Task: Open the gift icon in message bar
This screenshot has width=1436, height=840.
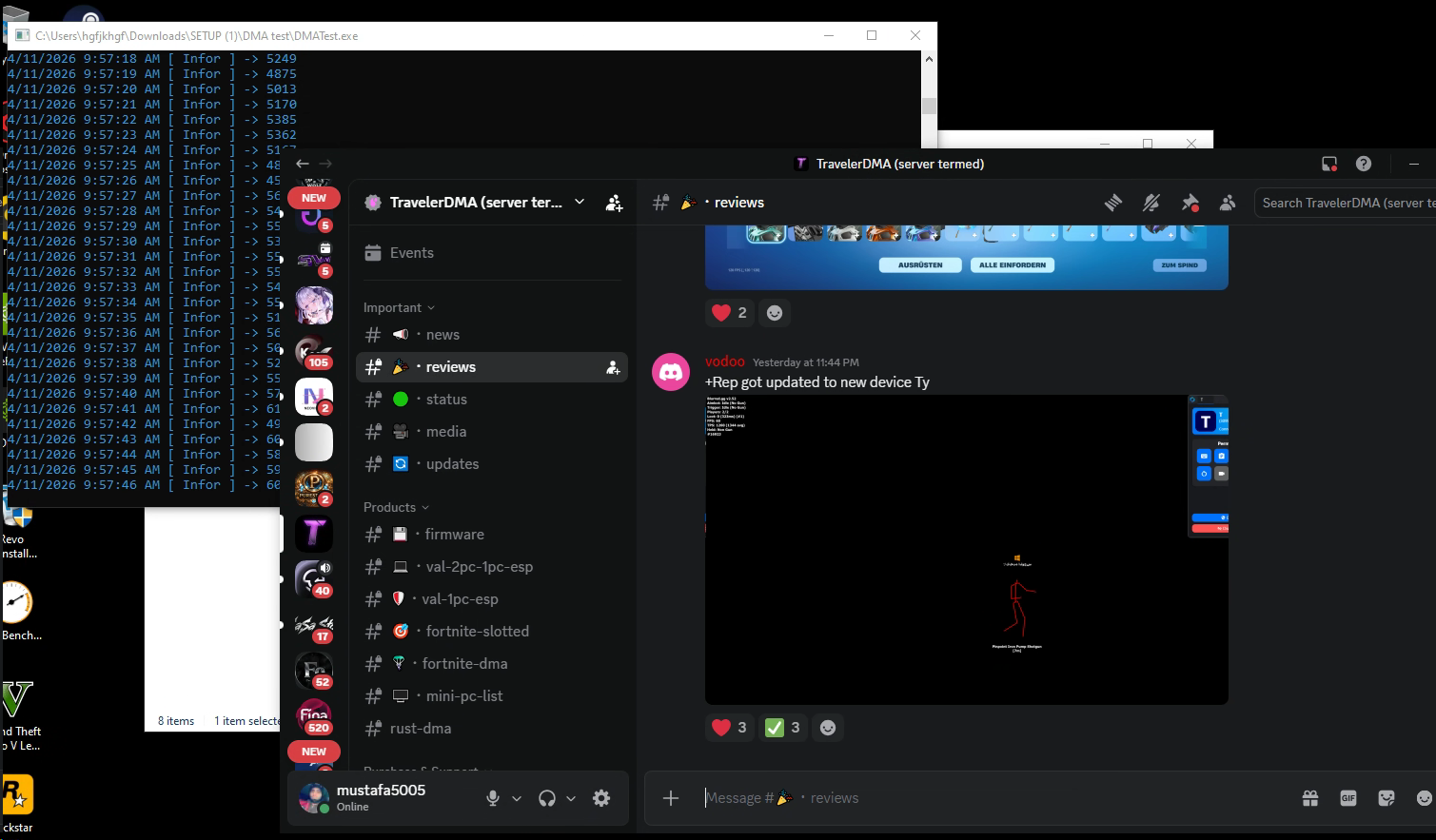Action: 1310,798
